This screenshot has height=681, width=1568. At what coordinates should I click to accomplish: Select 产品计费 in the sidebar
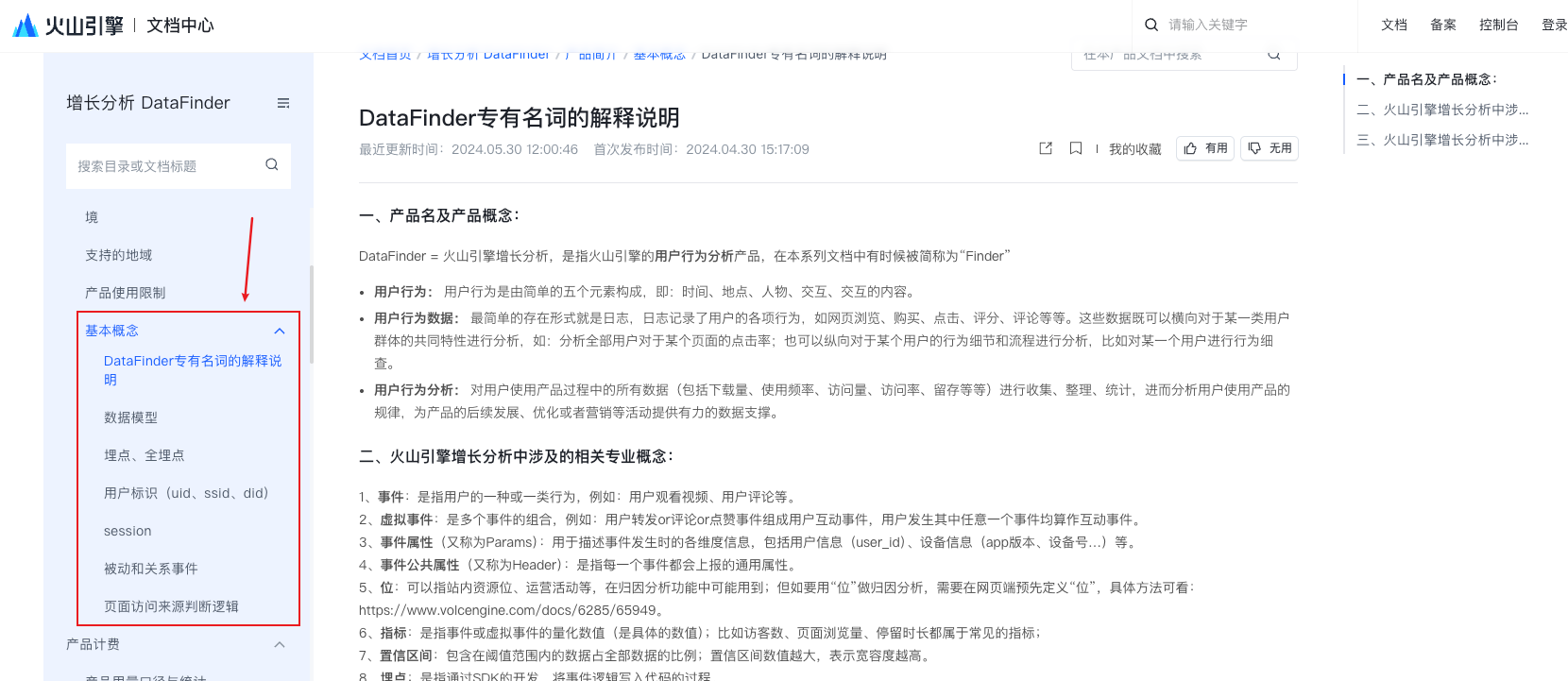click(x=94, y=644)
